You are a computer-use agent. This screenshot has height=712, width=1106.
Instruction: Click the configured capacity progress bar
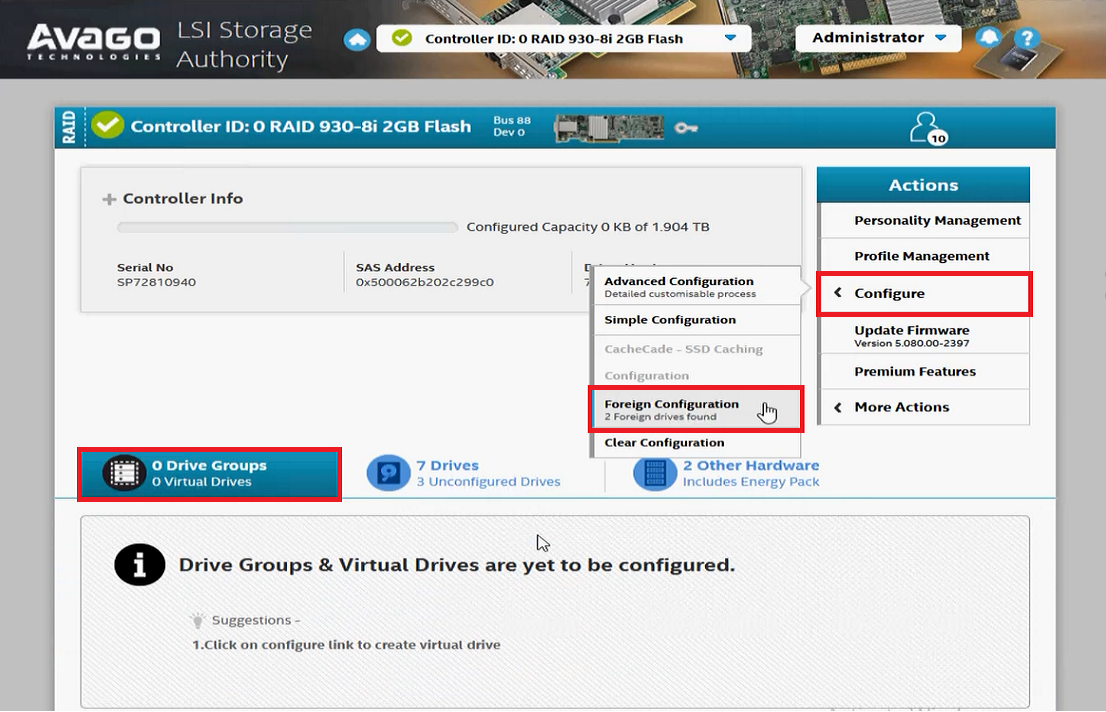tap(287, 228)
